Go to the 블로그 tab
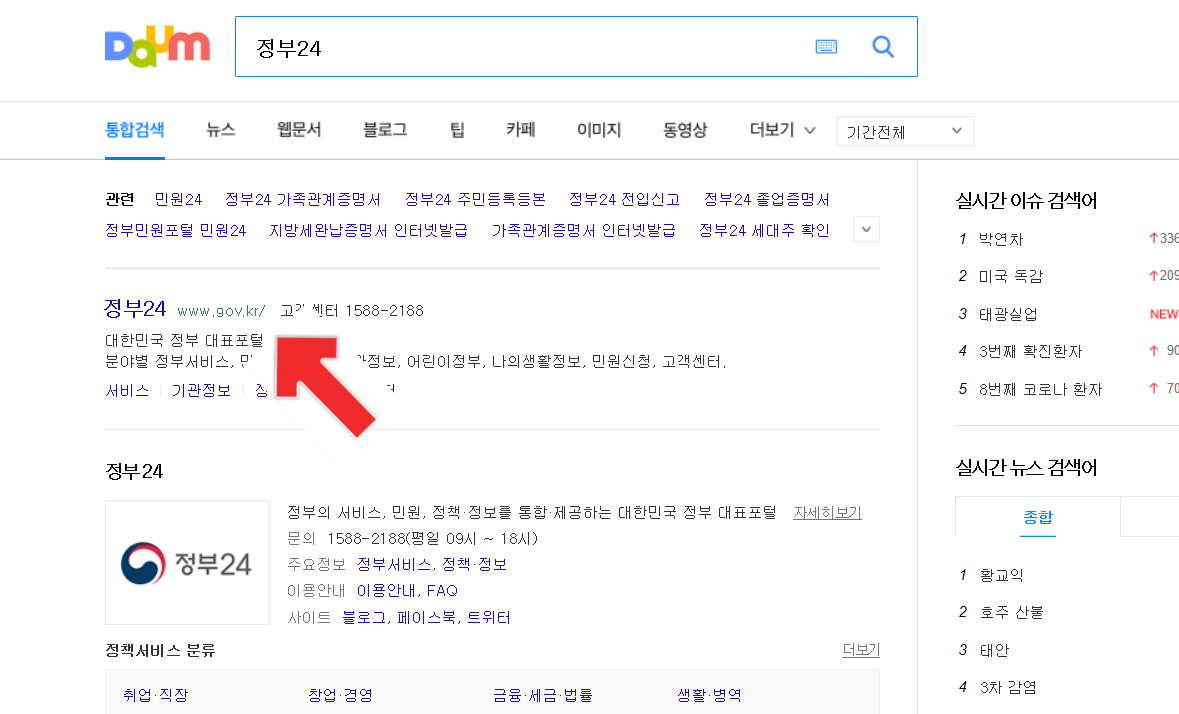The height and width of the screenshot is (714, 1179). click(x=385, y=129)
